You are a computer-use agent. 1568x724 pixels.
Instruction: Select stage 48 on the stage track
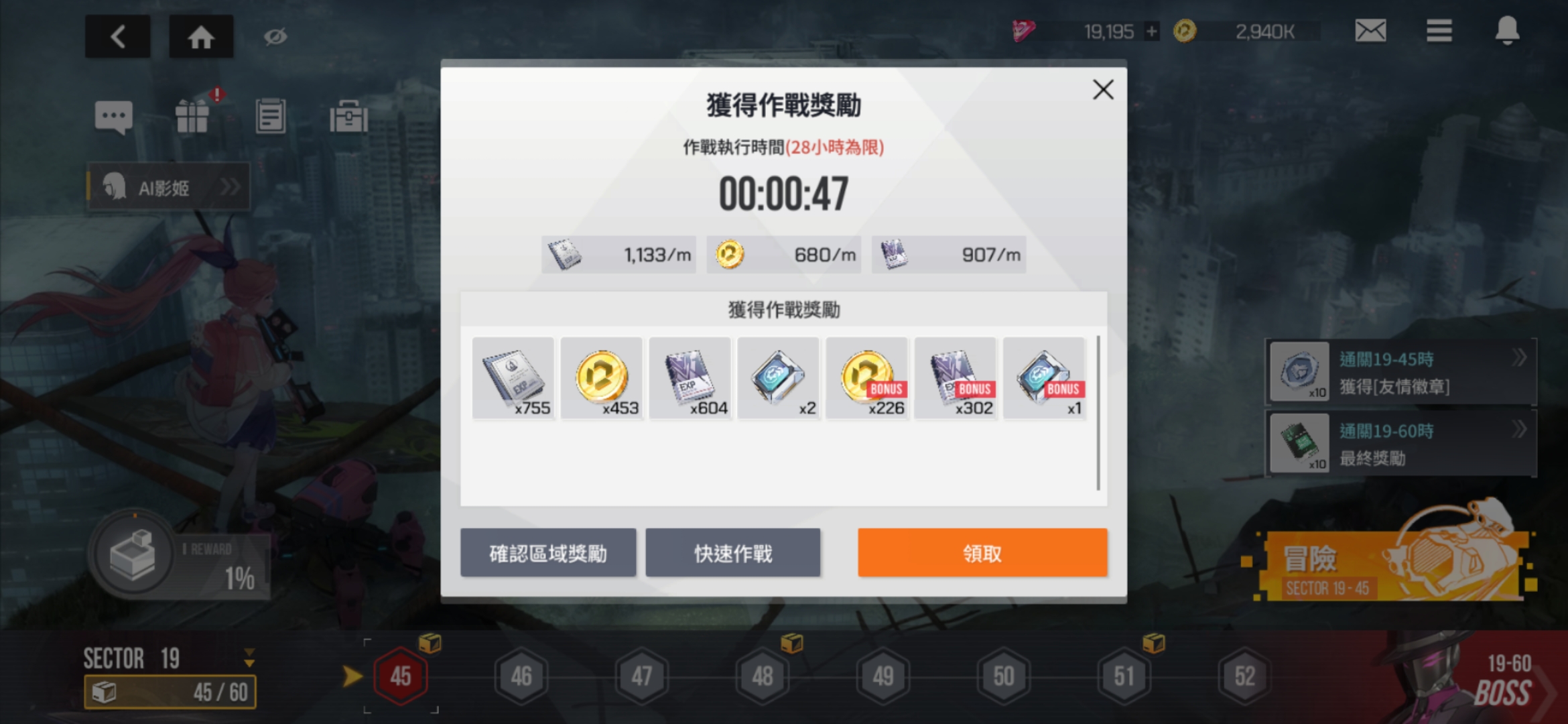coord(763,676)
